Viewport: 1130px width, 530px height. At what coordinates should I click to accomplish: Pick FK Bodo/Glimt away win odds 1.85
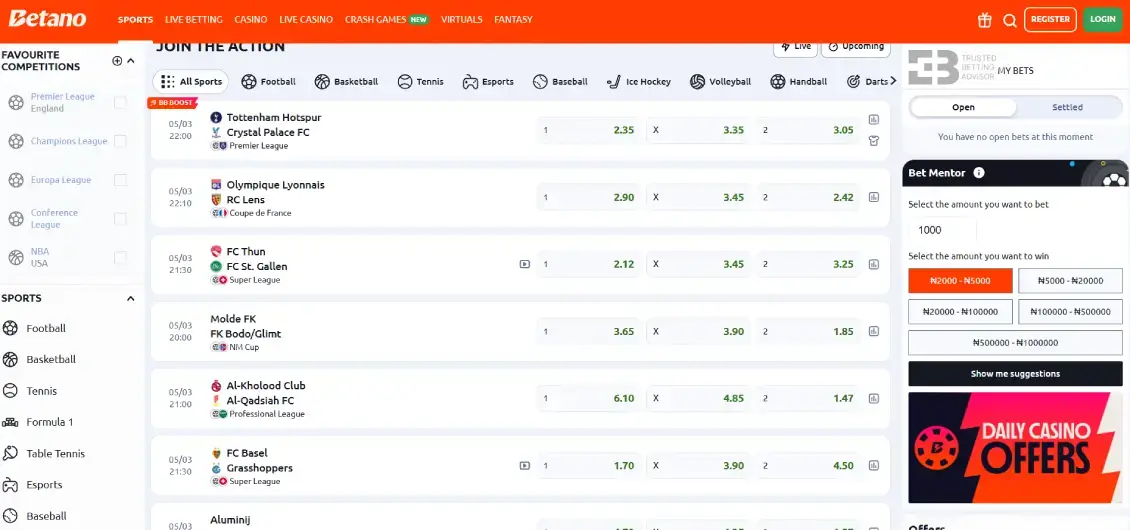pyautogui.click(x=809, y=332)
